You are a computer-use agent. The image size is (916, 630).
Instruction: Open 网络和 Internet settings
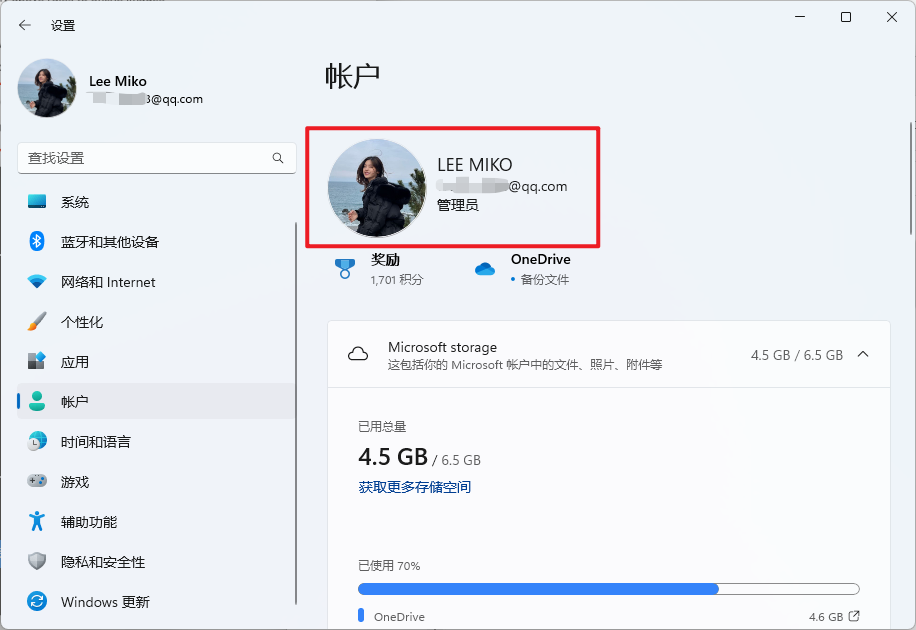click(x=156, y=282)
